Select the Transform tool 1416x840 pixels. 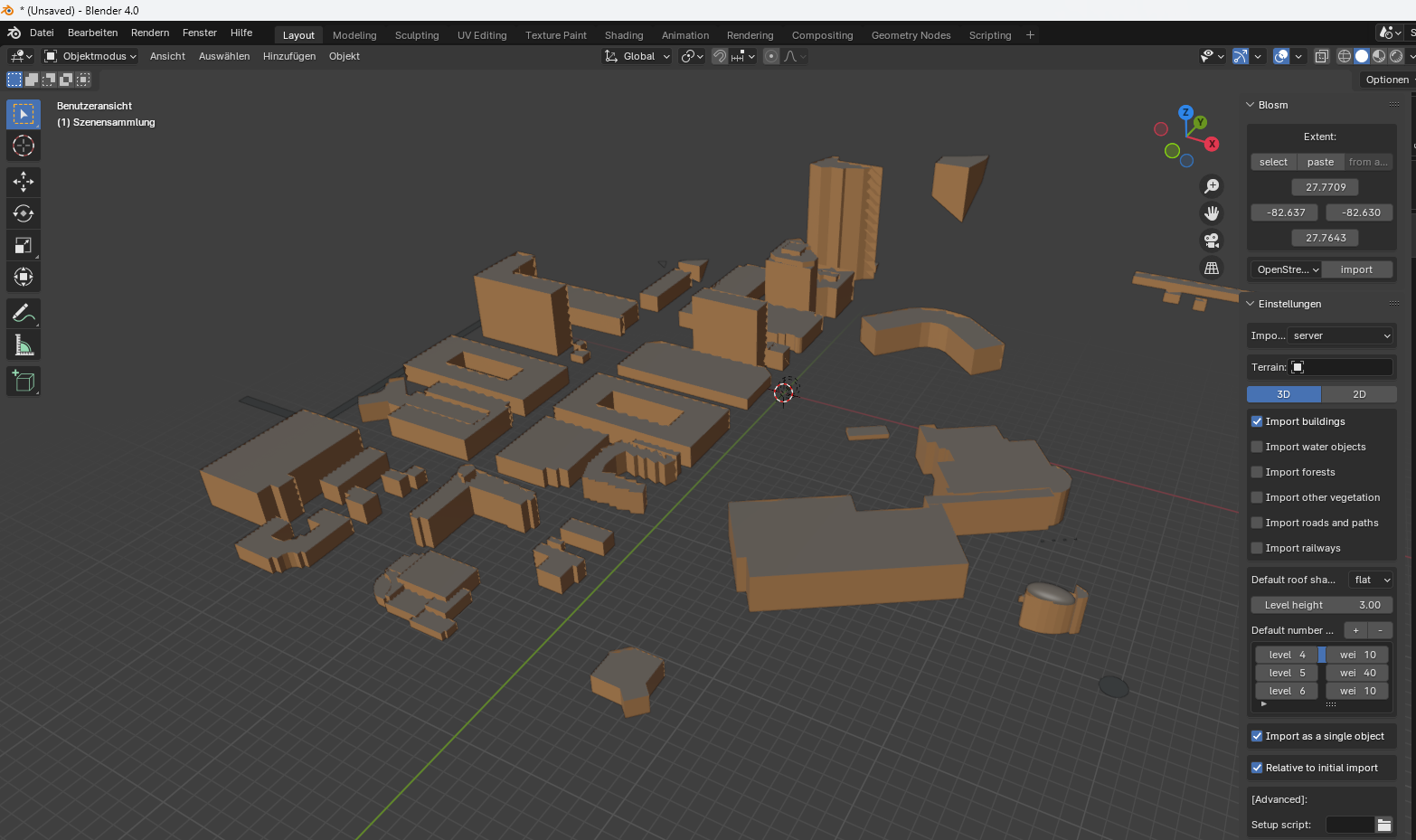point(24,277)
